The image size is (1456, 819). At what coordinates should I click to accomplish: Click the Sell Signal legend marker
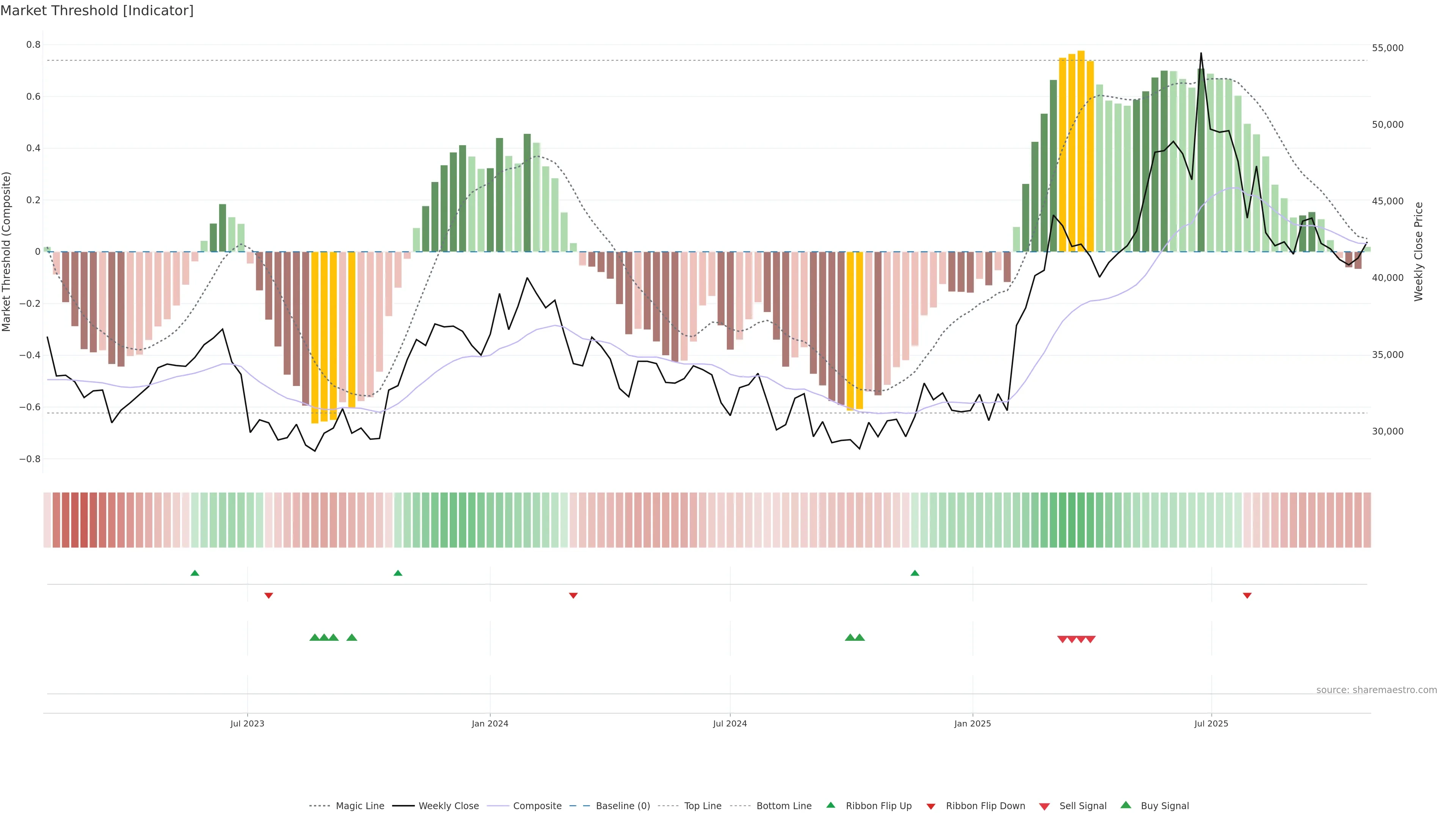coord(1045,806)
